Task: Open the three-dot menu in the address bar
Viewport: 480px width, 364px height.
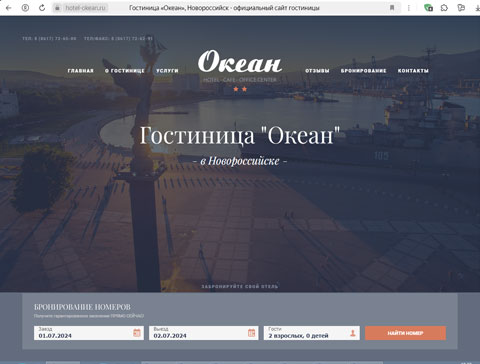Action: (409, 8)
